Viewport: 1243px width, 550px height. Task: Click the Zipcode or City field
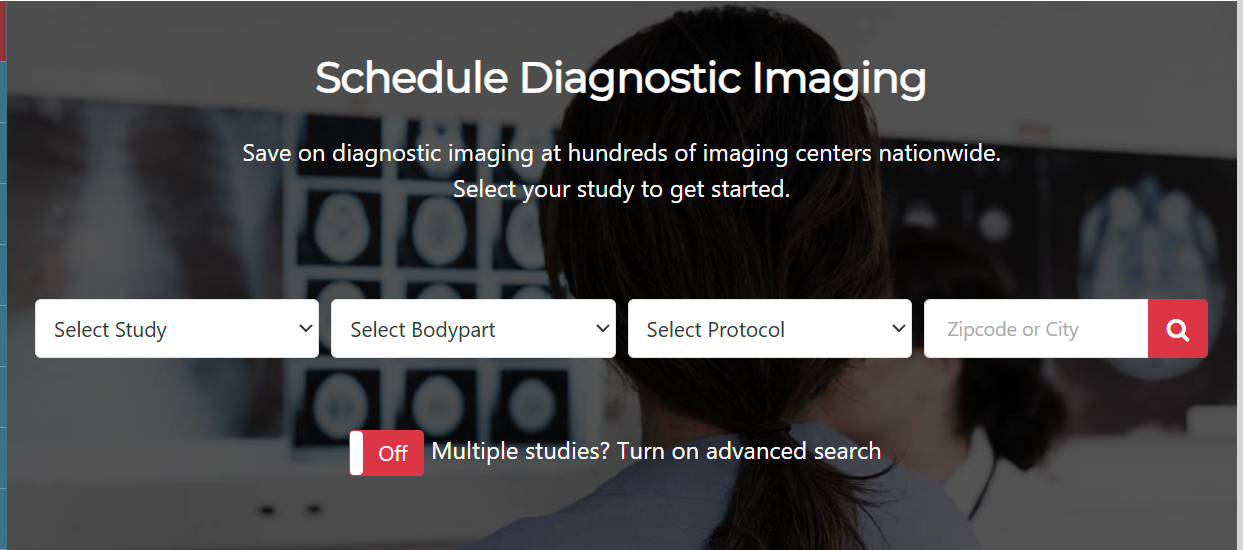coord(1035,329)
